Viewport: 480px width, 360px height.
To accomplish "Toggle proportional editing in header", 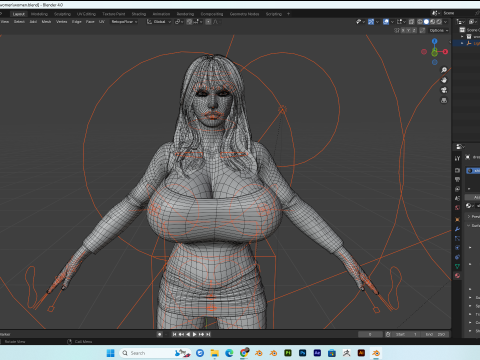I will [x=208, y=22].
